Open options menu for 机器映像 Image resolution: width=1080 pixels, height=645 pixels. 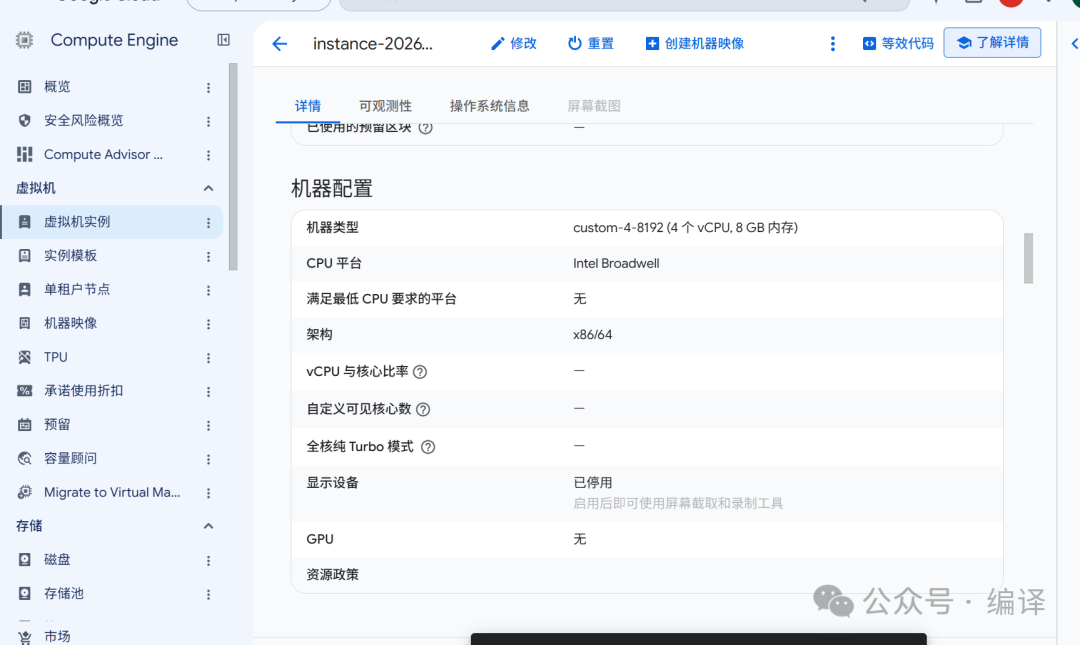coord(209,324)
